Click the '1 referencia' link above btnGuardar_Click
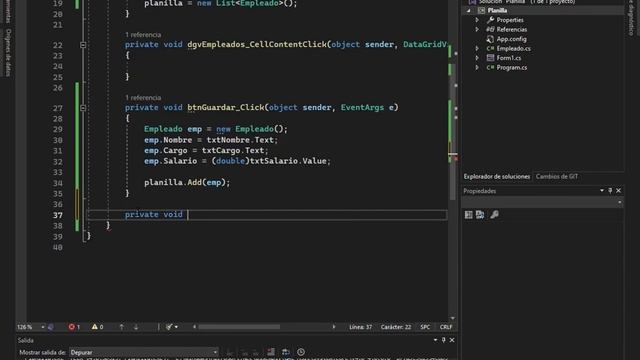This screenshot has width=640, height=360. [x=143, y=98]
